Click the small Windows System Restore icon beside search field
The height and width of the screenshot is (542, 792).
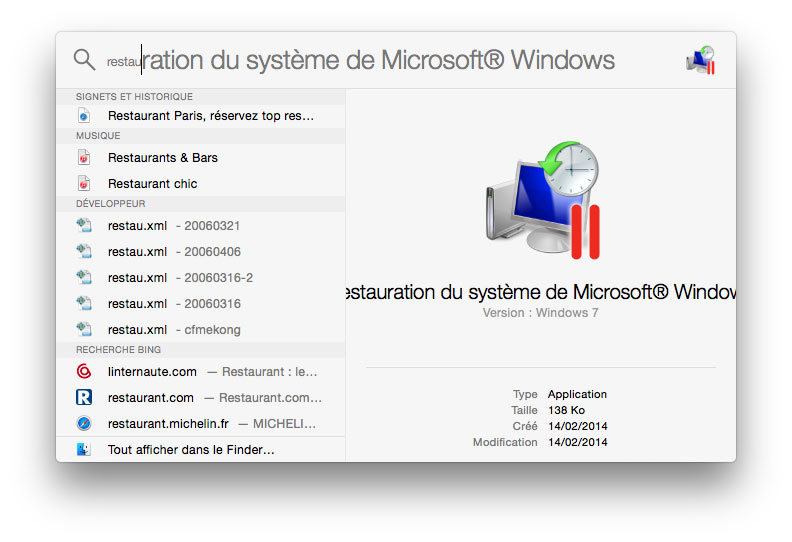(701, 60)
